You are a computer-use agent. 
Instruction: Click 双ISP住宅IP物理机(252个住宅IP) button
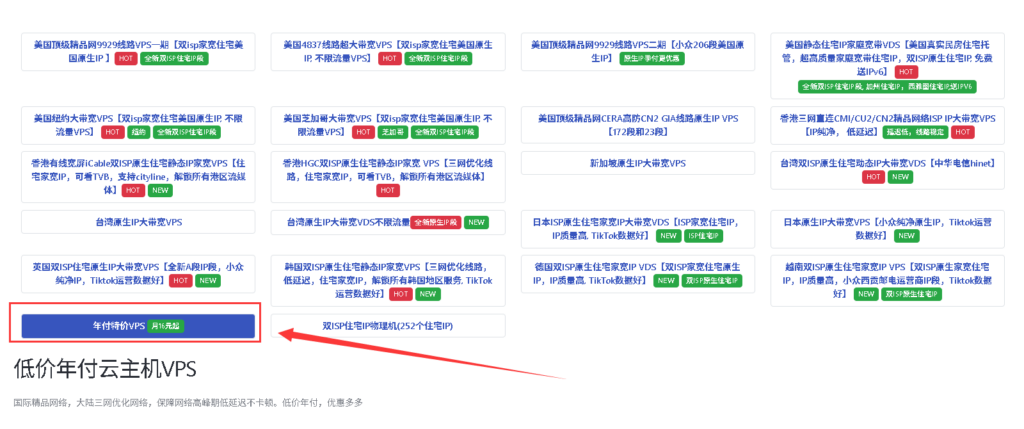coord(388,326)
